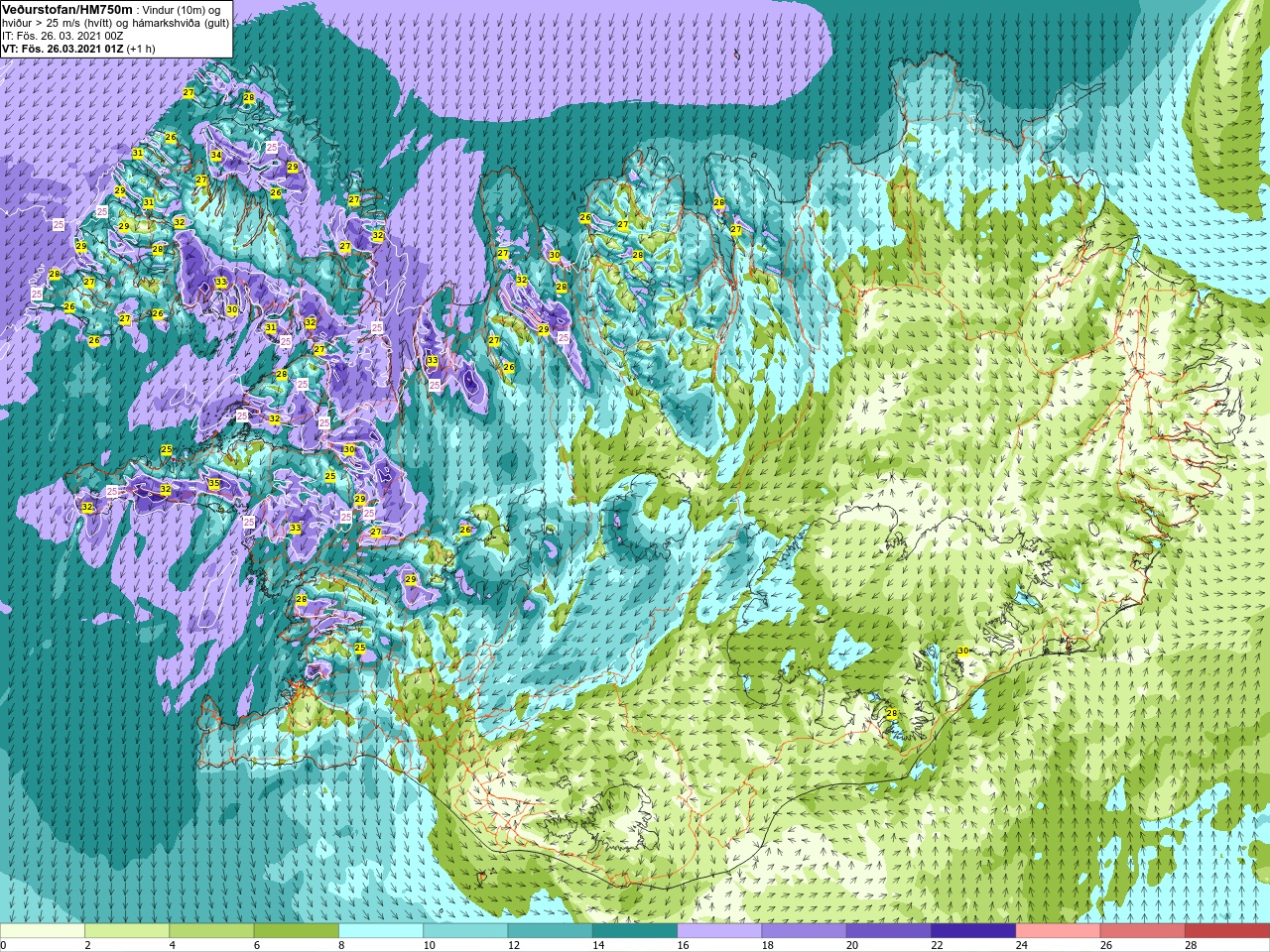Click the yellow '35' maximum gust marker
Screen dimensions: 1270x952
point(214,484)
